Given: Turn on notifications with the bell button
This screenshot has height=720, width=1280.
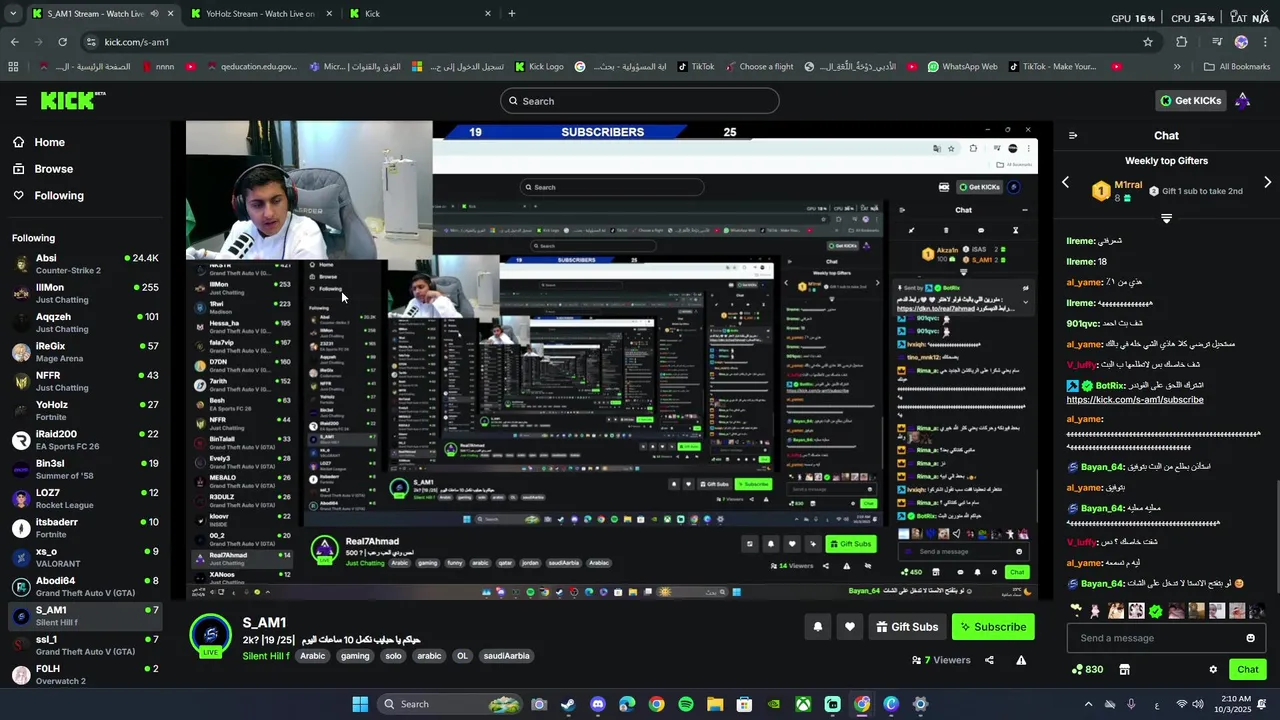Looking at the screenshot, I should point(818,627).
